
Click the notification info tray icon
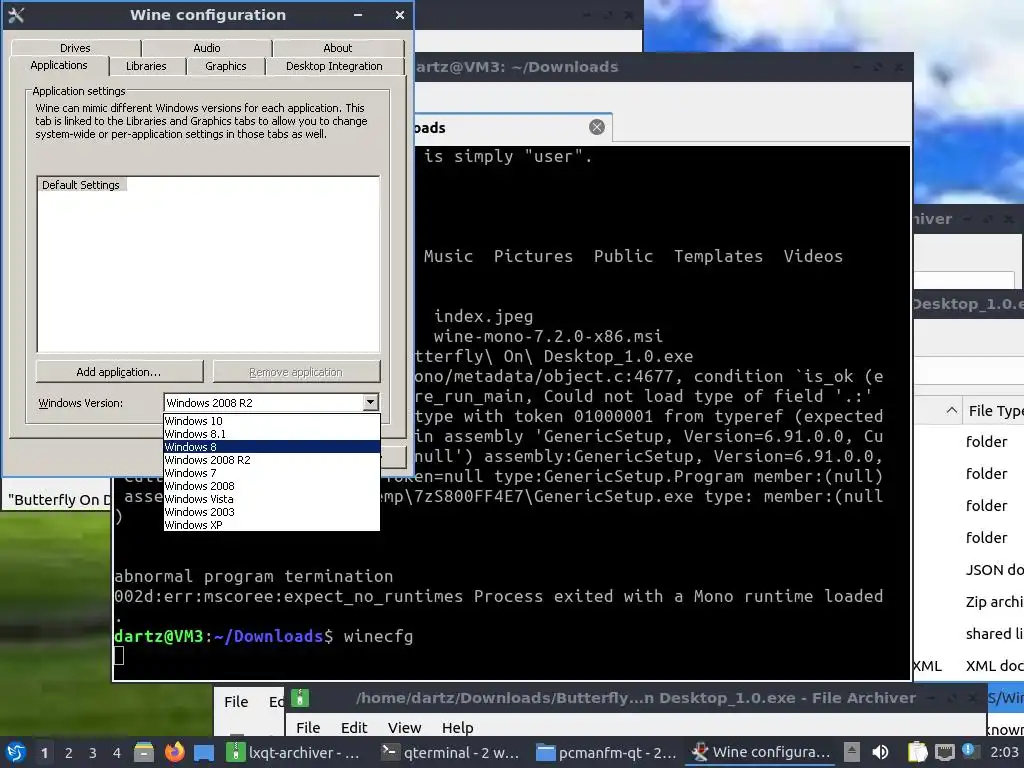[968, 751]
